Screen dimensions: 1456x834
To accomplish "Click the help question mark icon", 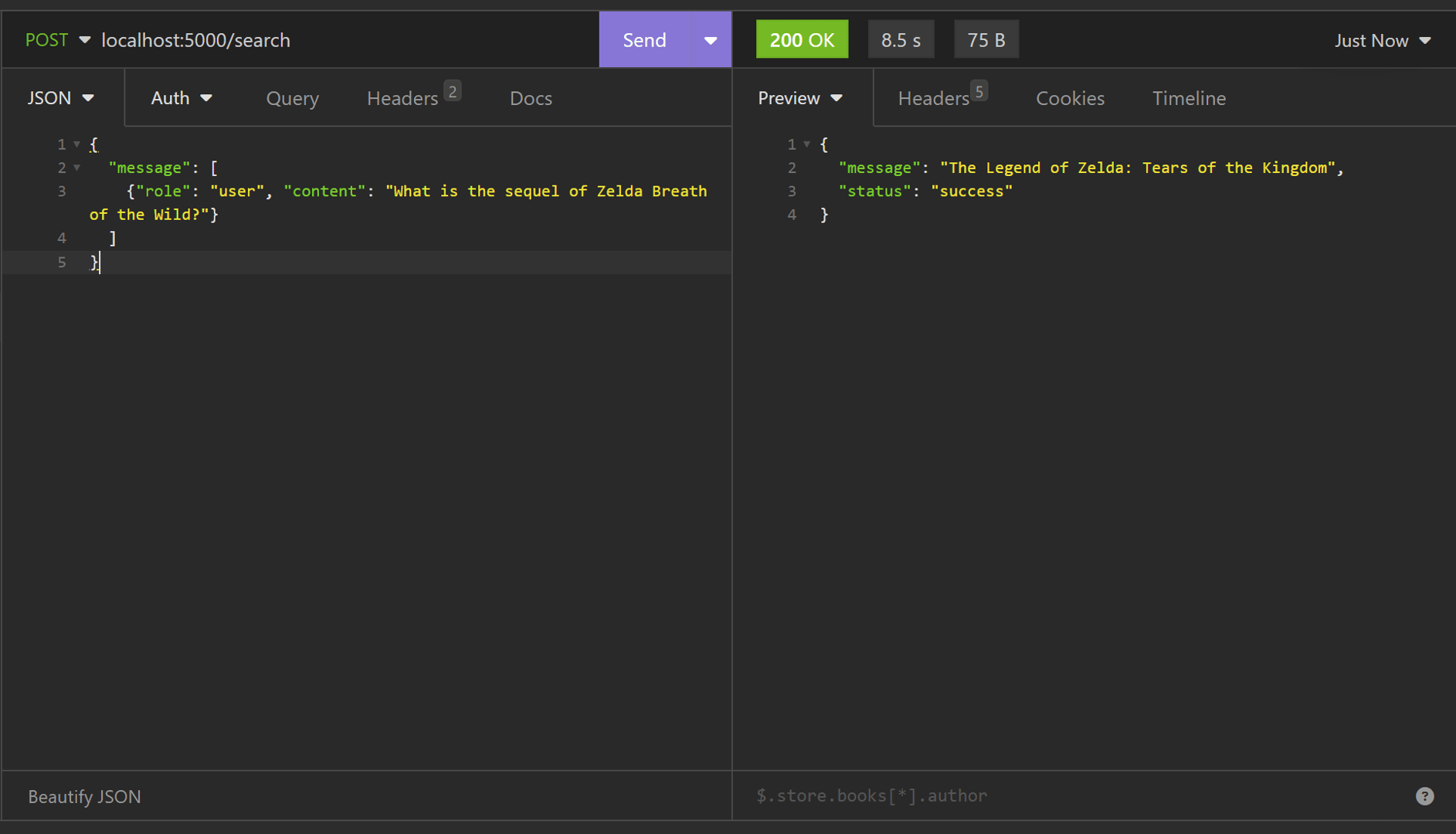I will pos(1424,796).
